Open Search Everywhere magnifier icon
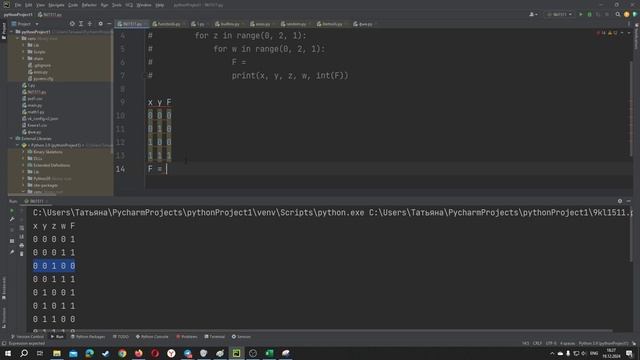Viewport: 640px width, 360px height. pos(618,14)
